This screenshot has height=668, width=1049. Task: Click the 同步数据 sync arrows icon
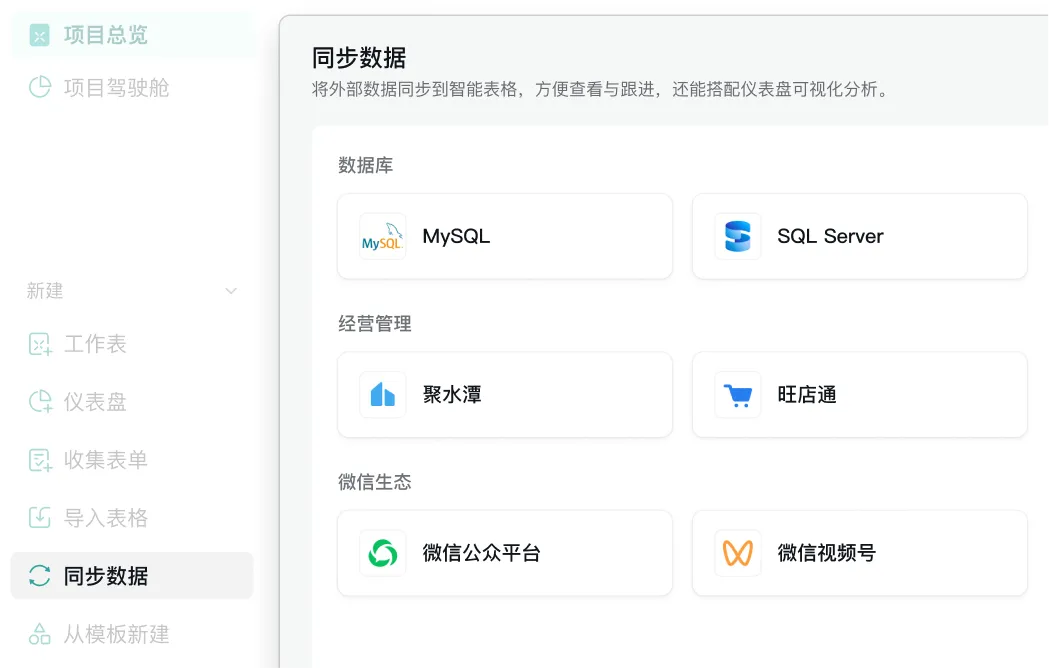coord(39,576)
